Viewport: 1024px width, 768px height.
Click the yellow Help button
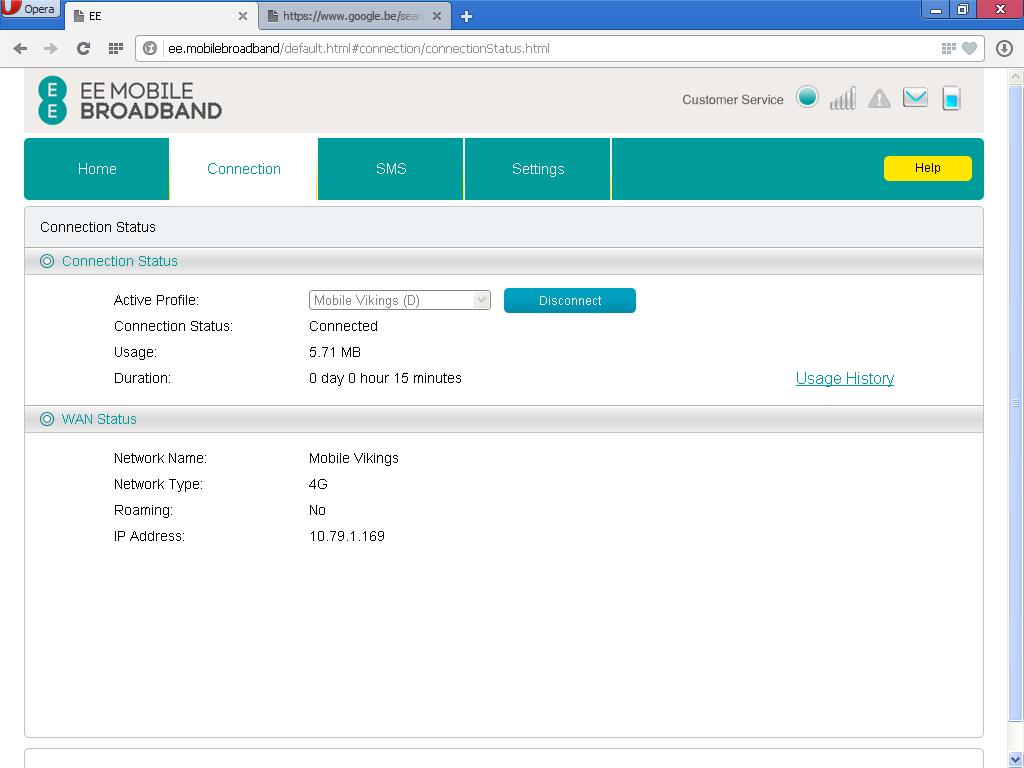pyautogui.click(x=927, y=168)
